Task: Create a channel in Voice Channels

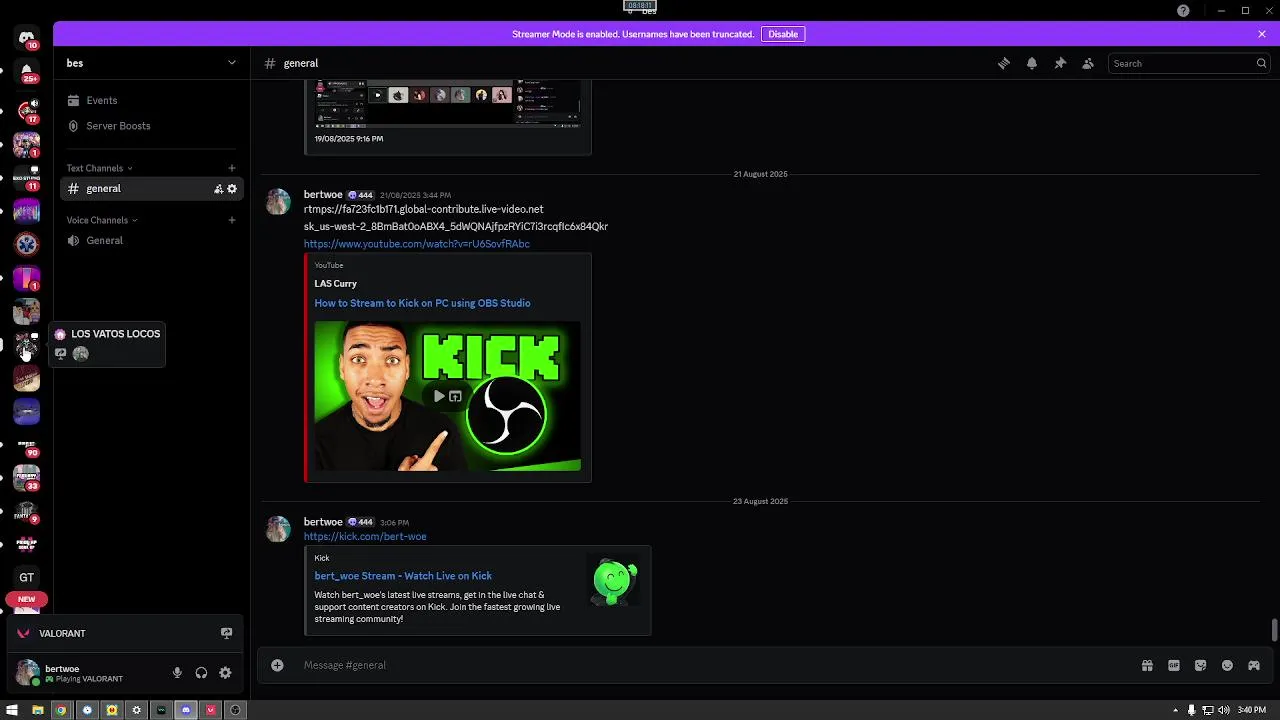Action: [232, 220]
